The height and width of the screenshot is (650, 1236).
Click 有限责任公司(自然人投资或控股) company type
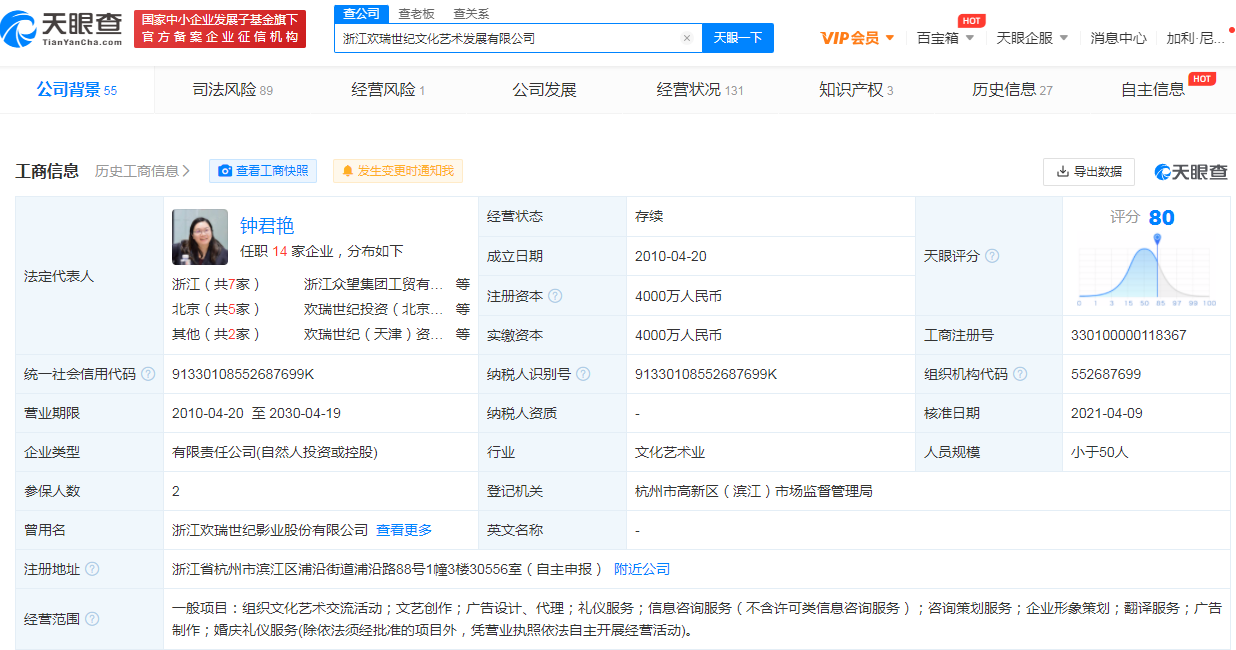click(275, 452)
